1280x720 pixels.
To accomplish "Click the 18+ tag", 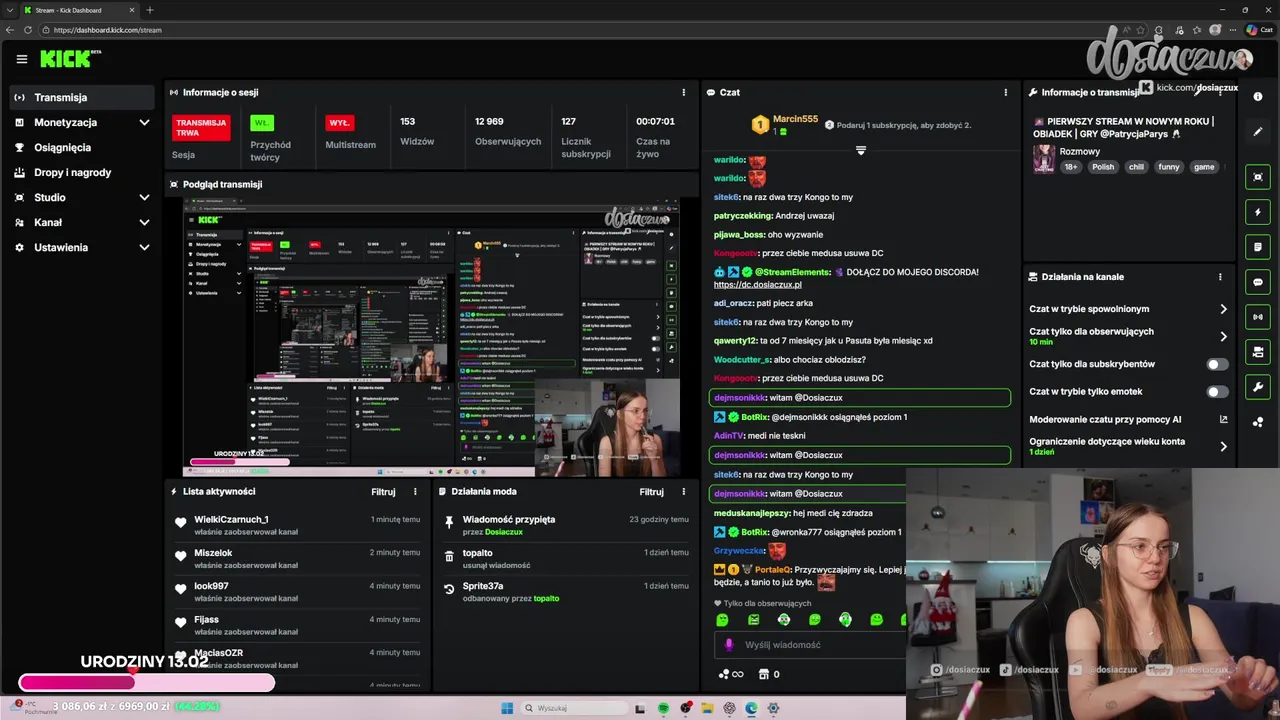I will click(x=1071, y=167).
